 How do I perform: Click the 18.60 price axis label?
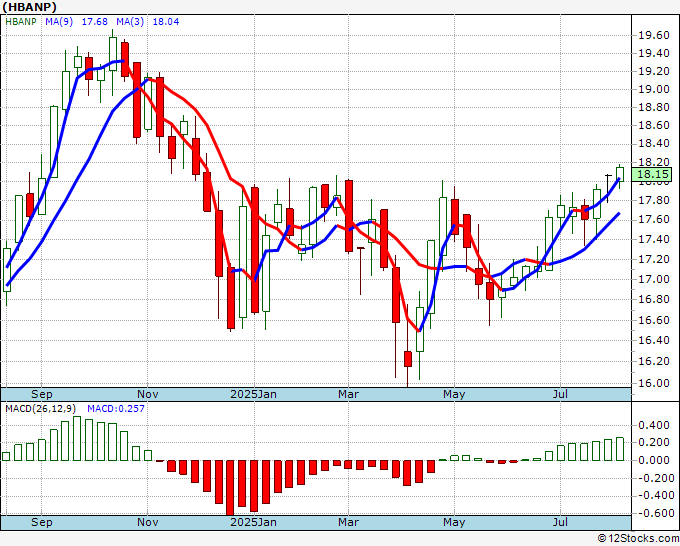tap(654, 125)
